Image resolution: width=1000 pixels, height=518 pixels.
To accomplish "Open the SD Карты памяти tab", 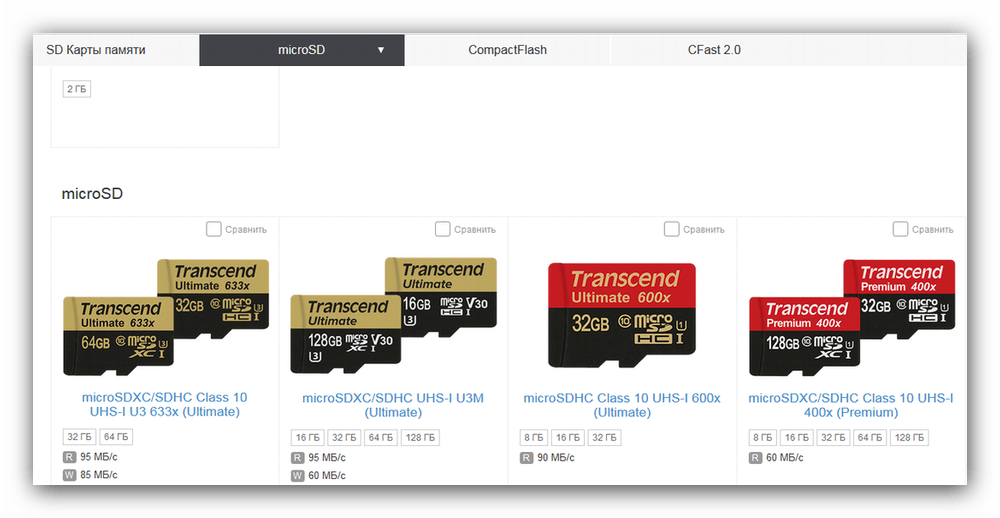I will click(96, 50).
